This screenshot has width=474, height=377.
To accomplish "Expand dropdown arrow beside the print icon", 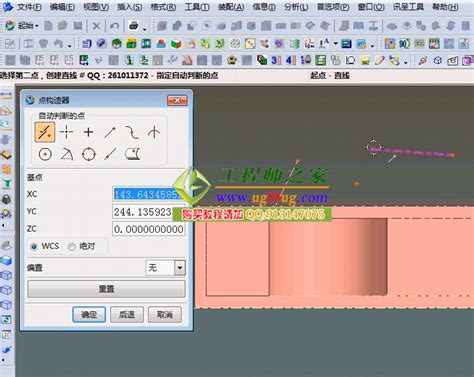I will [x=144, y=29].
